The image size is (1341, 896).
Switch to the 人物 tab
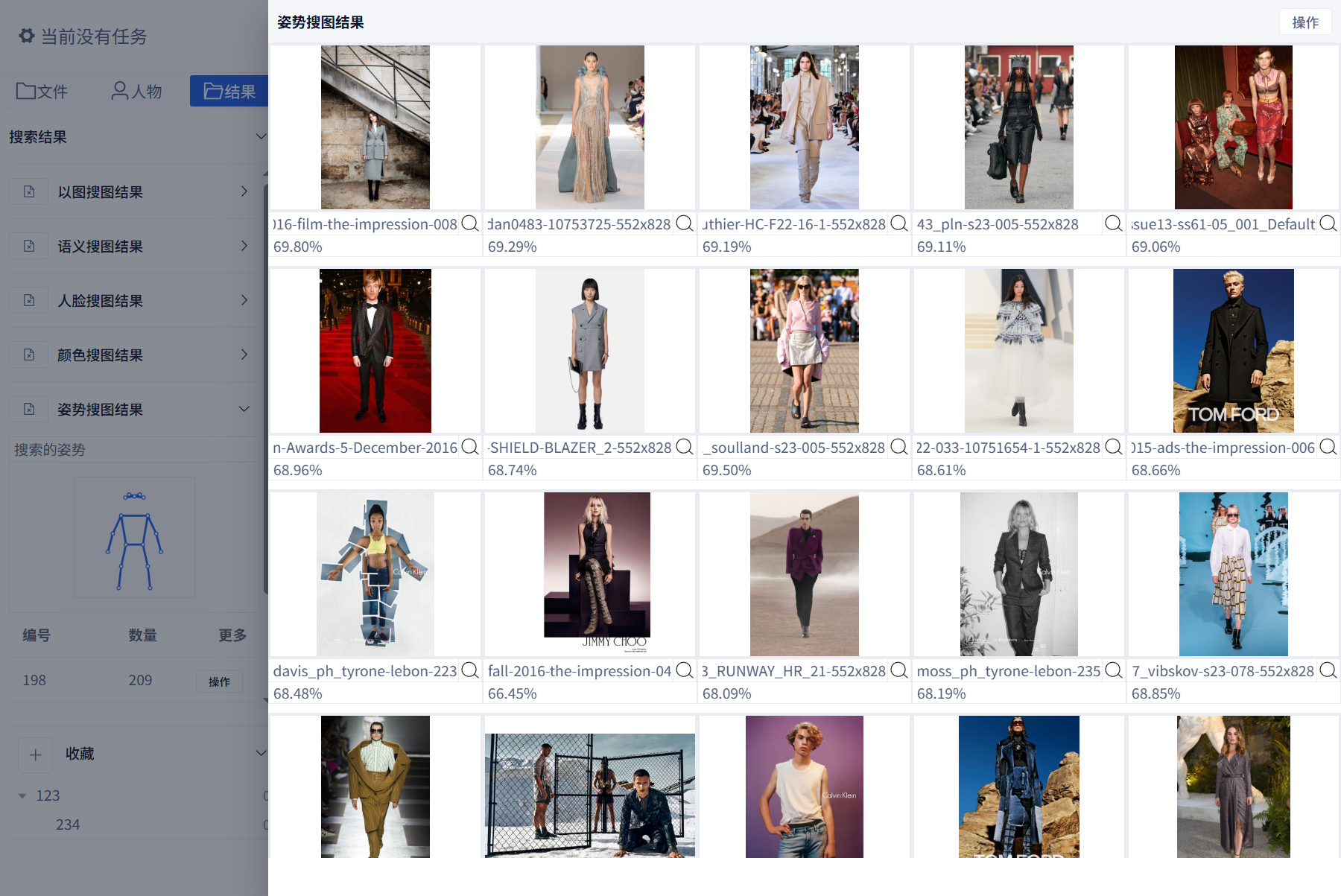136,91
